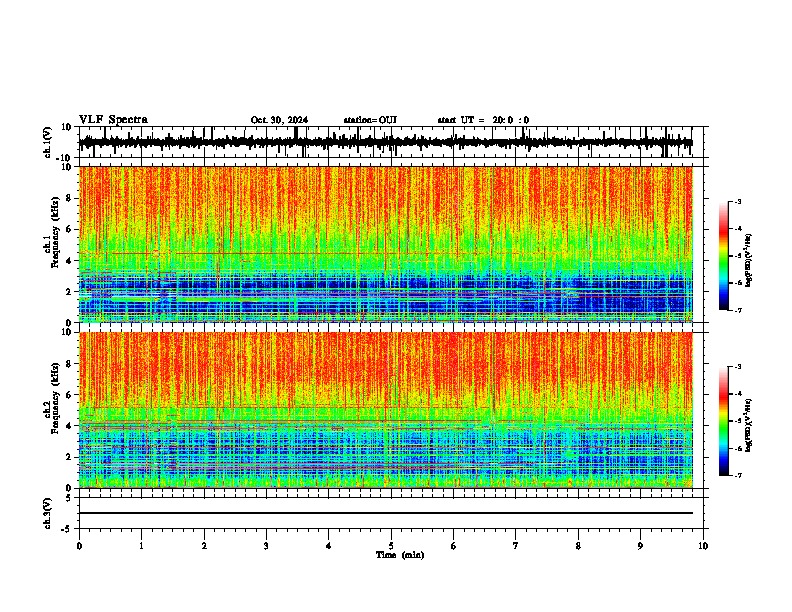Image resolution: width=792 pixels, height=612 pixels.
Task: Click the time axis tick label '5'
Action: click(391, 546)
